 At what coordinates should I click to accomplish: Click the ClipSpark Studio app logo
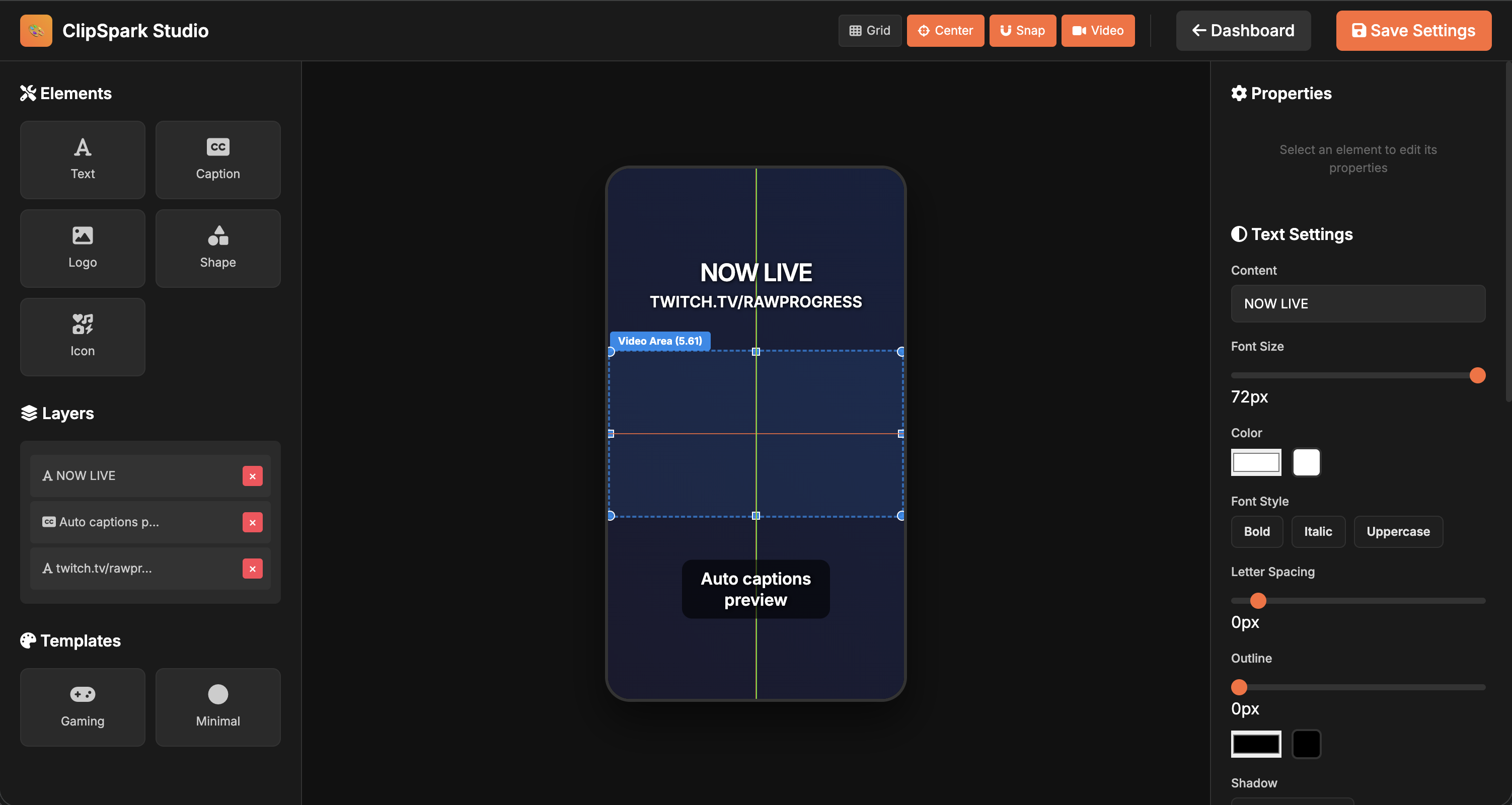(36, 31)
